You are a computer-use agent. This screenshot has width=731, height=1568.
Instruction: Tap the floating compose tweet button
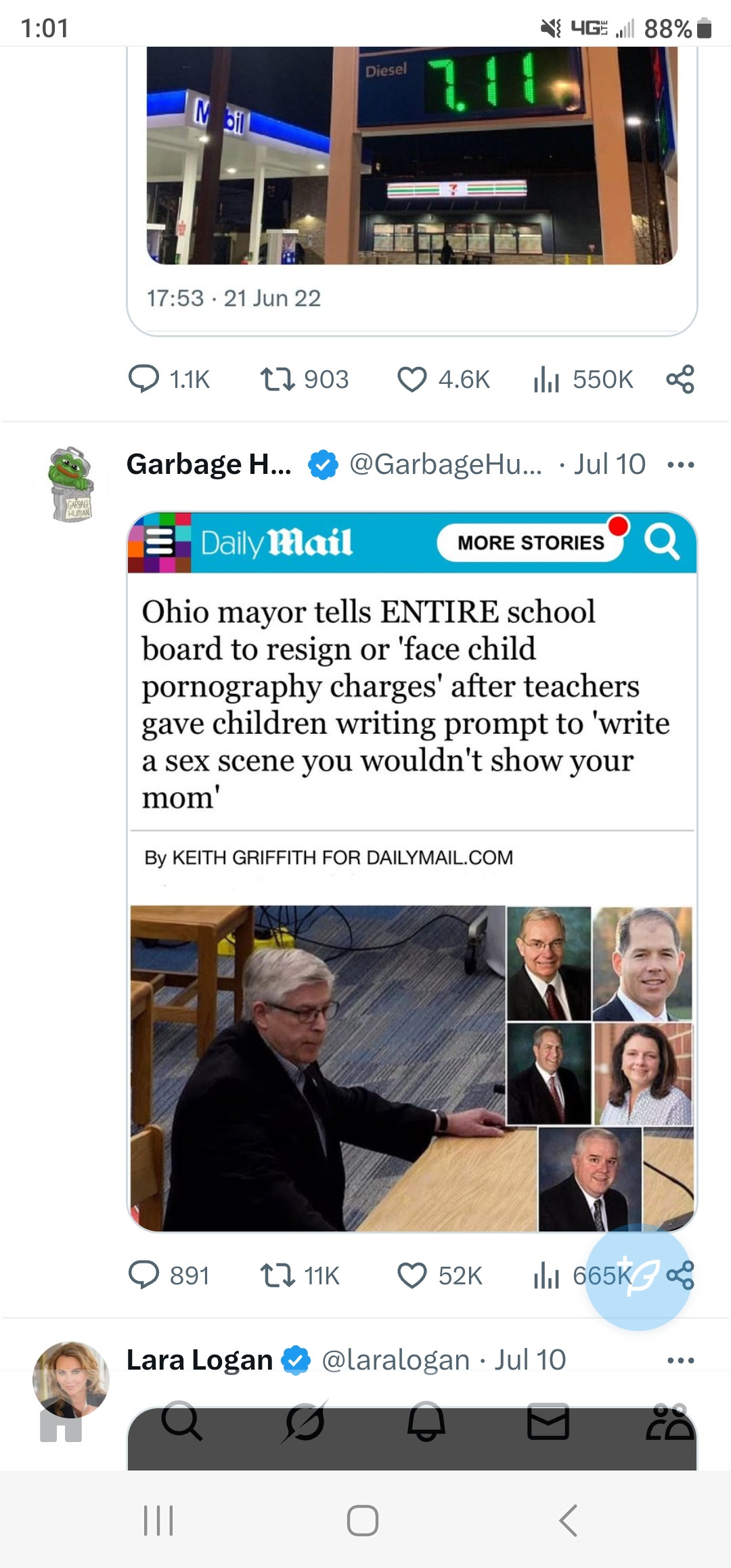(638, 1278)
